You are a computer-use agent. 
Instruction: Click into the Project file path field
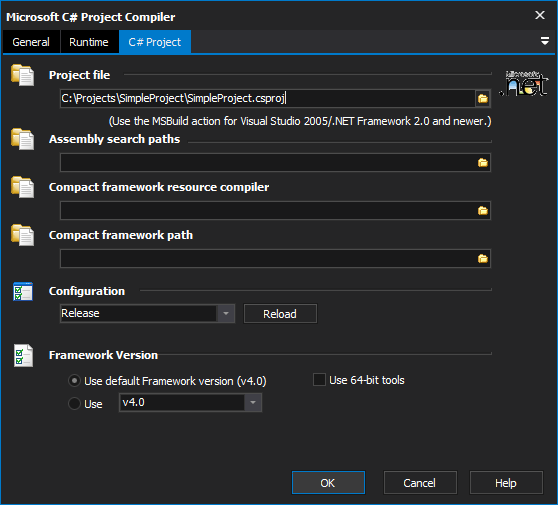267,98
